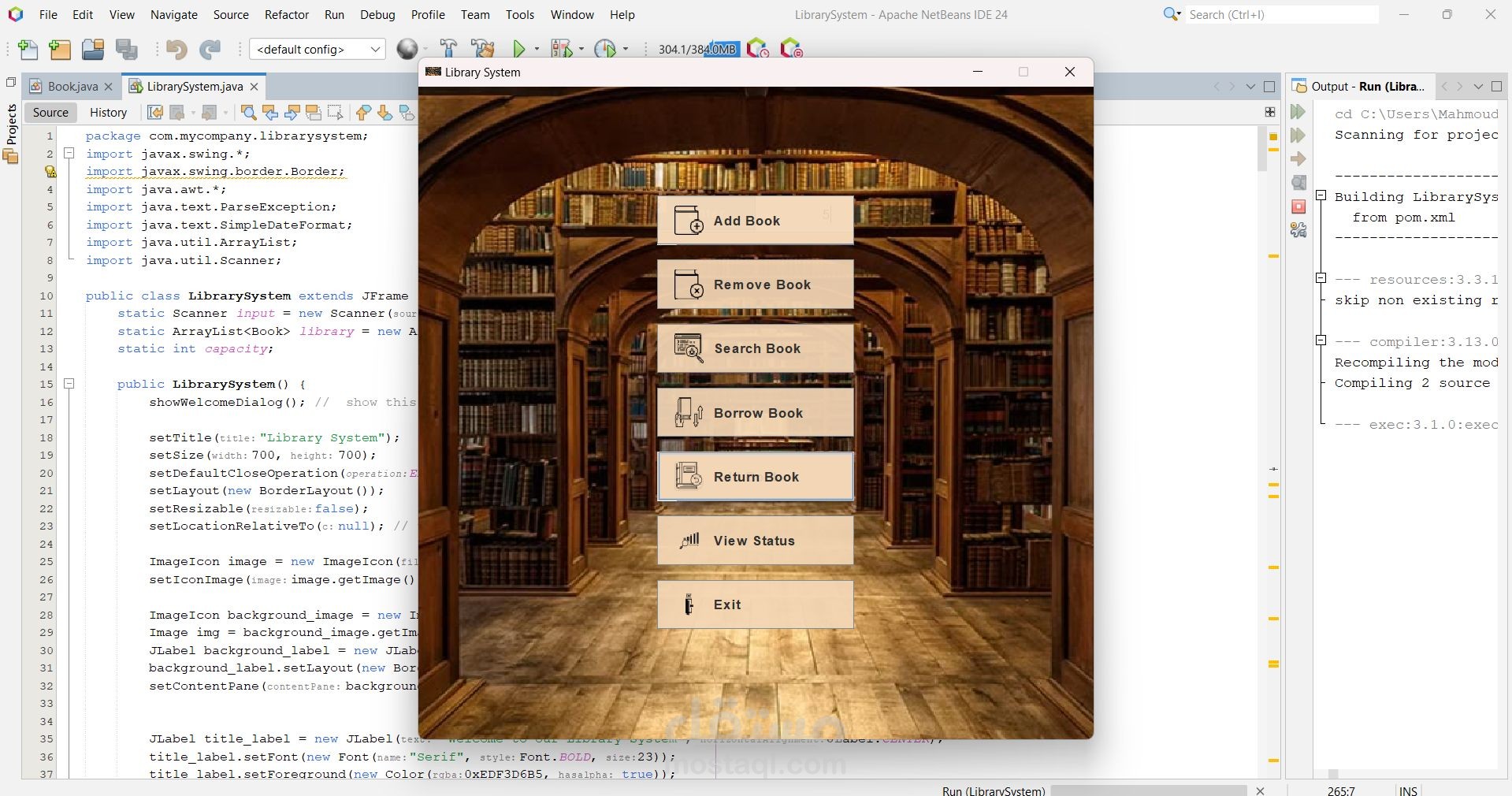Click the globe browser icon in toolbar
This screenshot has width=1512, height=796.
[407, 49]
